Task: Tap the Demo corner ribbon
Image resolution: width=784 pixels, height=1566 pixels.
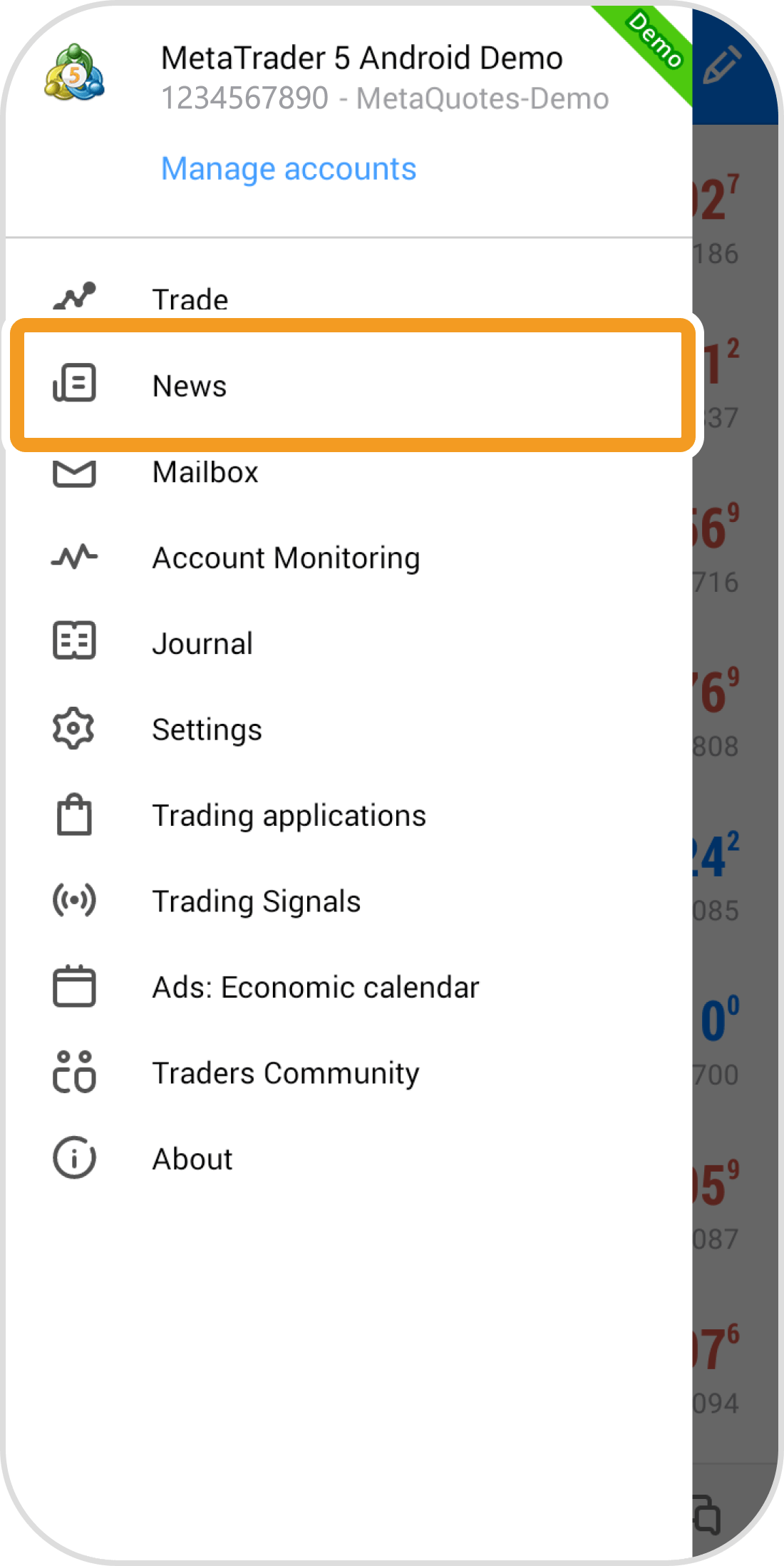Action: click(653, 43)
